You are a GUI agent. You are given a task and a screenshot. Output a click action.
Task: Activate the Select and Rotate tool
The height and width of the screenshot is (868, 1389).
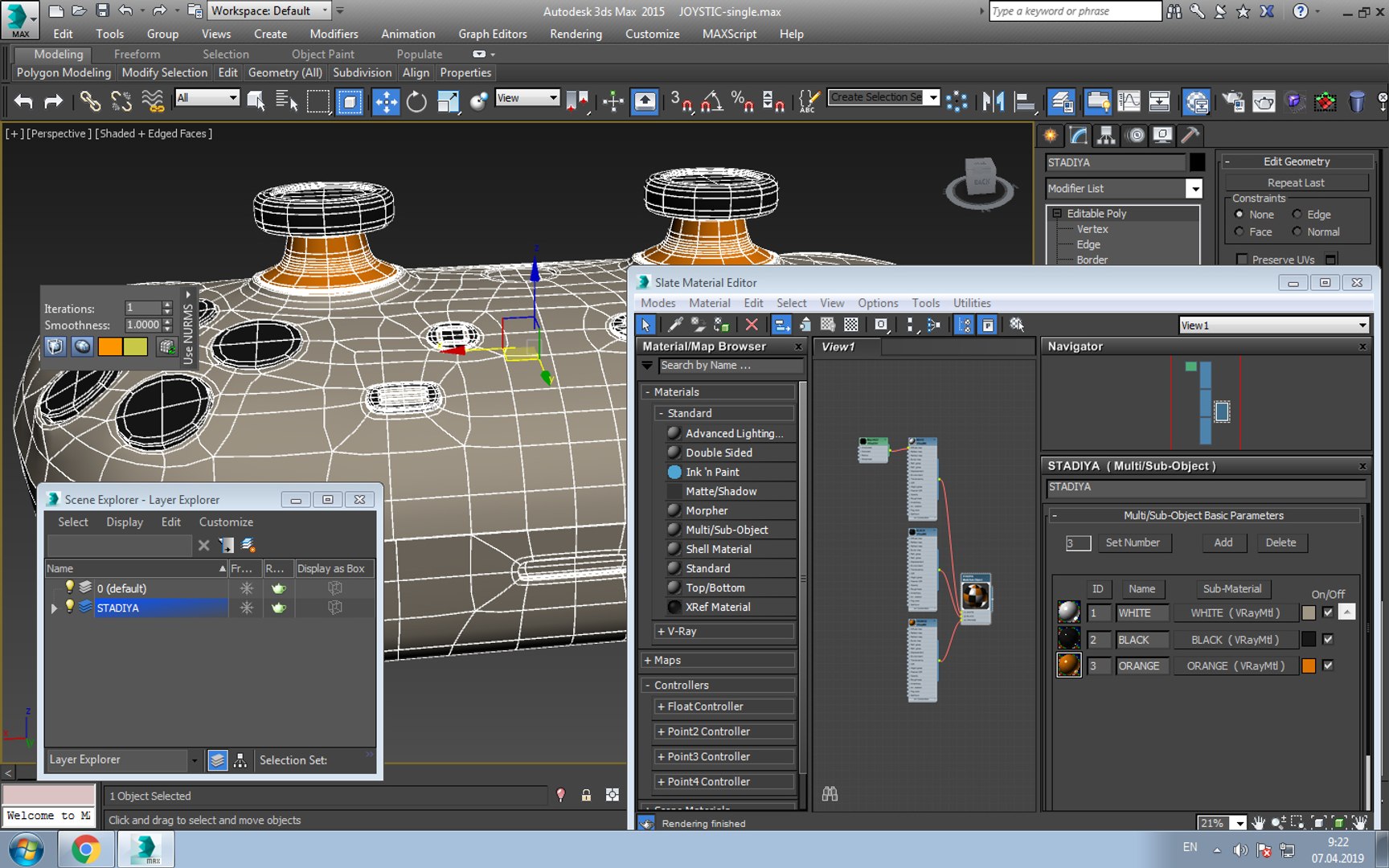[x=416, y=101]
